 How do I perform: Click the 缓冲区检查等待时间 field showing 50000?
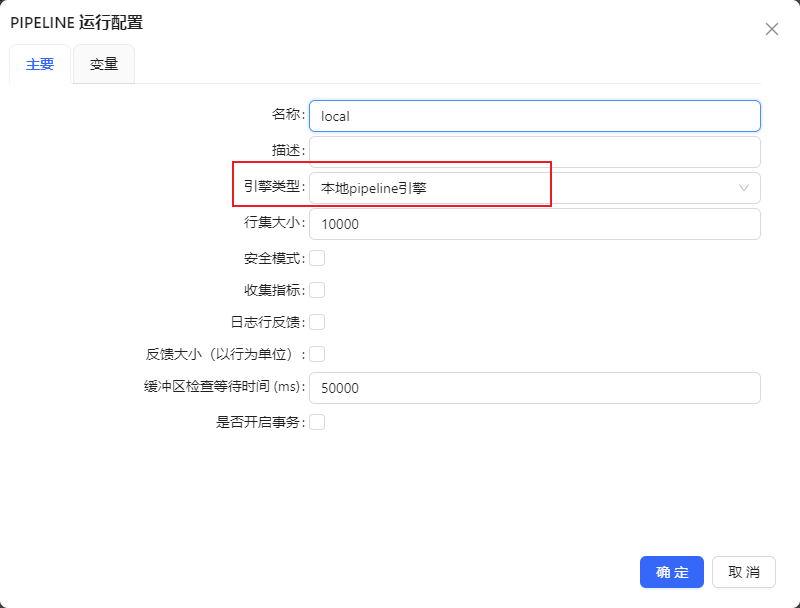point(534,388)
